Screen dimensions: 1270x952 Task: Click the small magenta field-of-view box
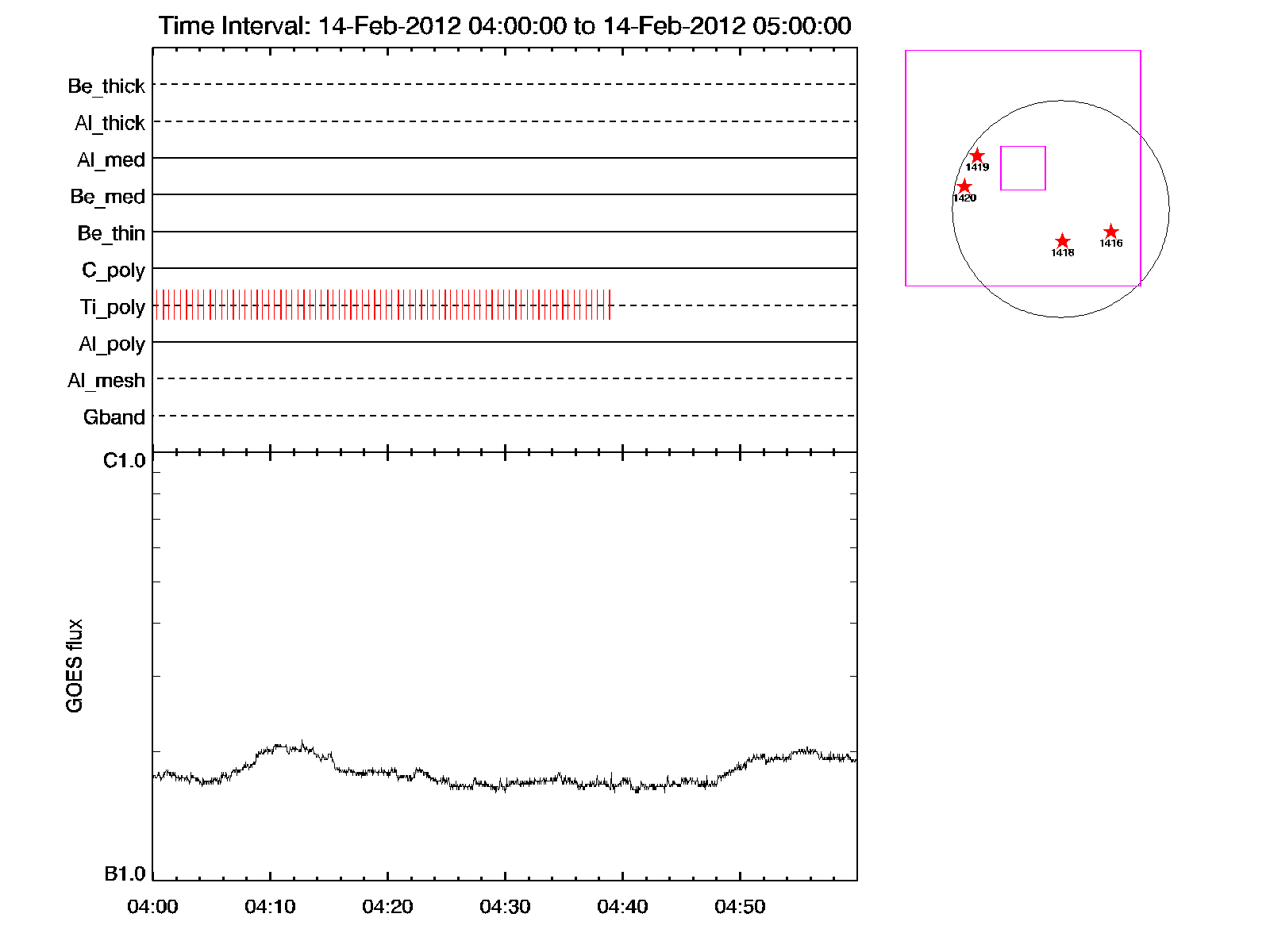click(1022, 168)
